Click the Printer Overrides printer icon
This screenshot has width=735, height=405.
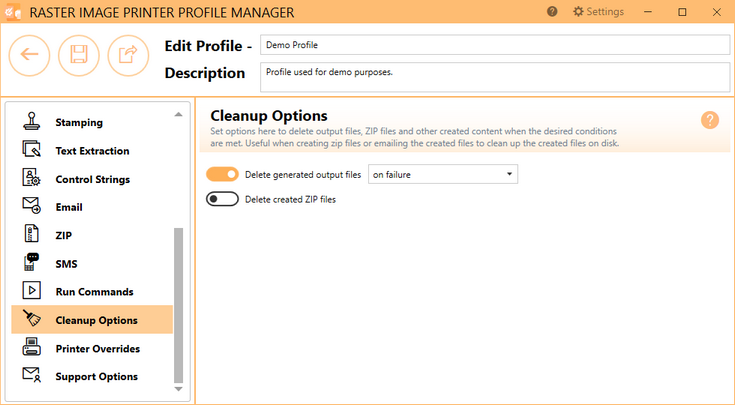31,347
